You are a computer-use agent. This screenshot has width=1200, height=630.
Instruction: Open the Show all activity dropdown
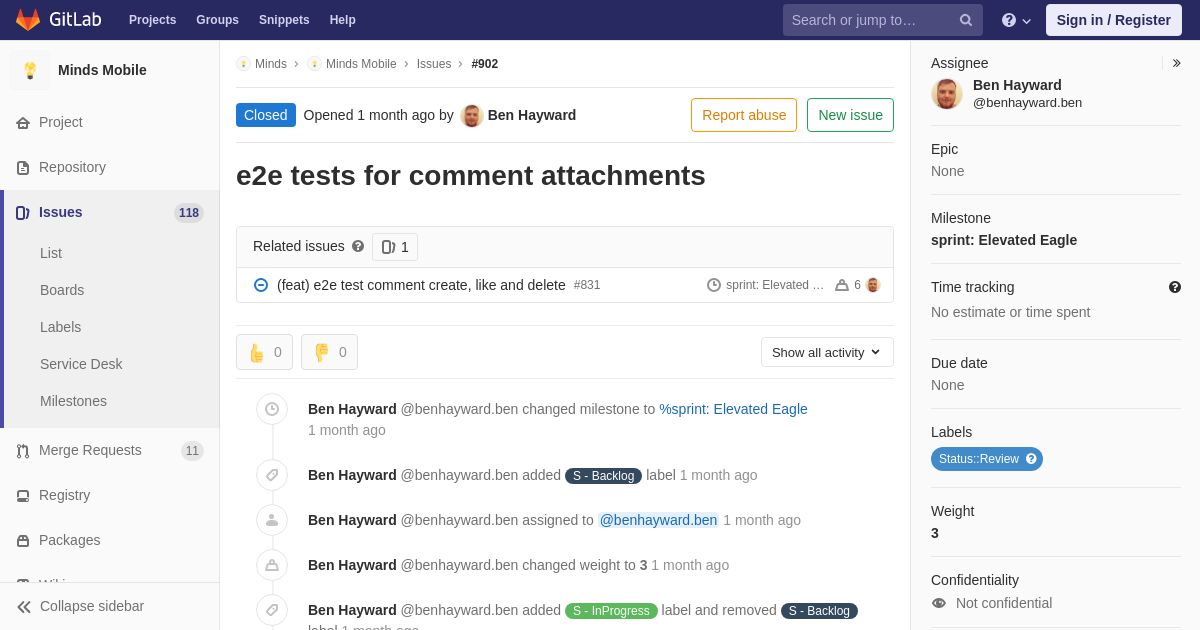(827, 352)
